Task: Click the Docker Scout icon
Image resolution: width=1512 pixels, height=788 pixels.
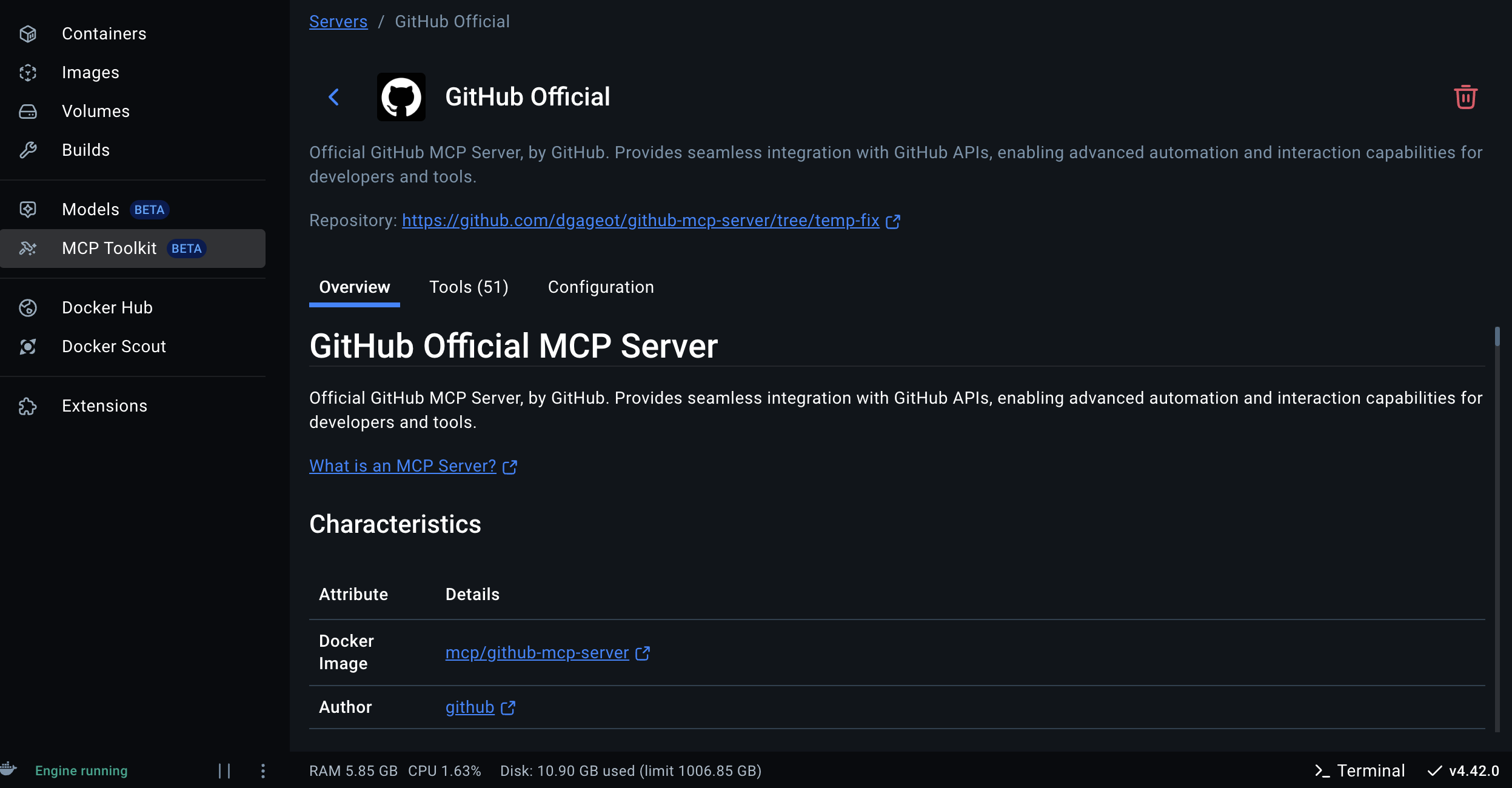Action: (x=28, y=347)
